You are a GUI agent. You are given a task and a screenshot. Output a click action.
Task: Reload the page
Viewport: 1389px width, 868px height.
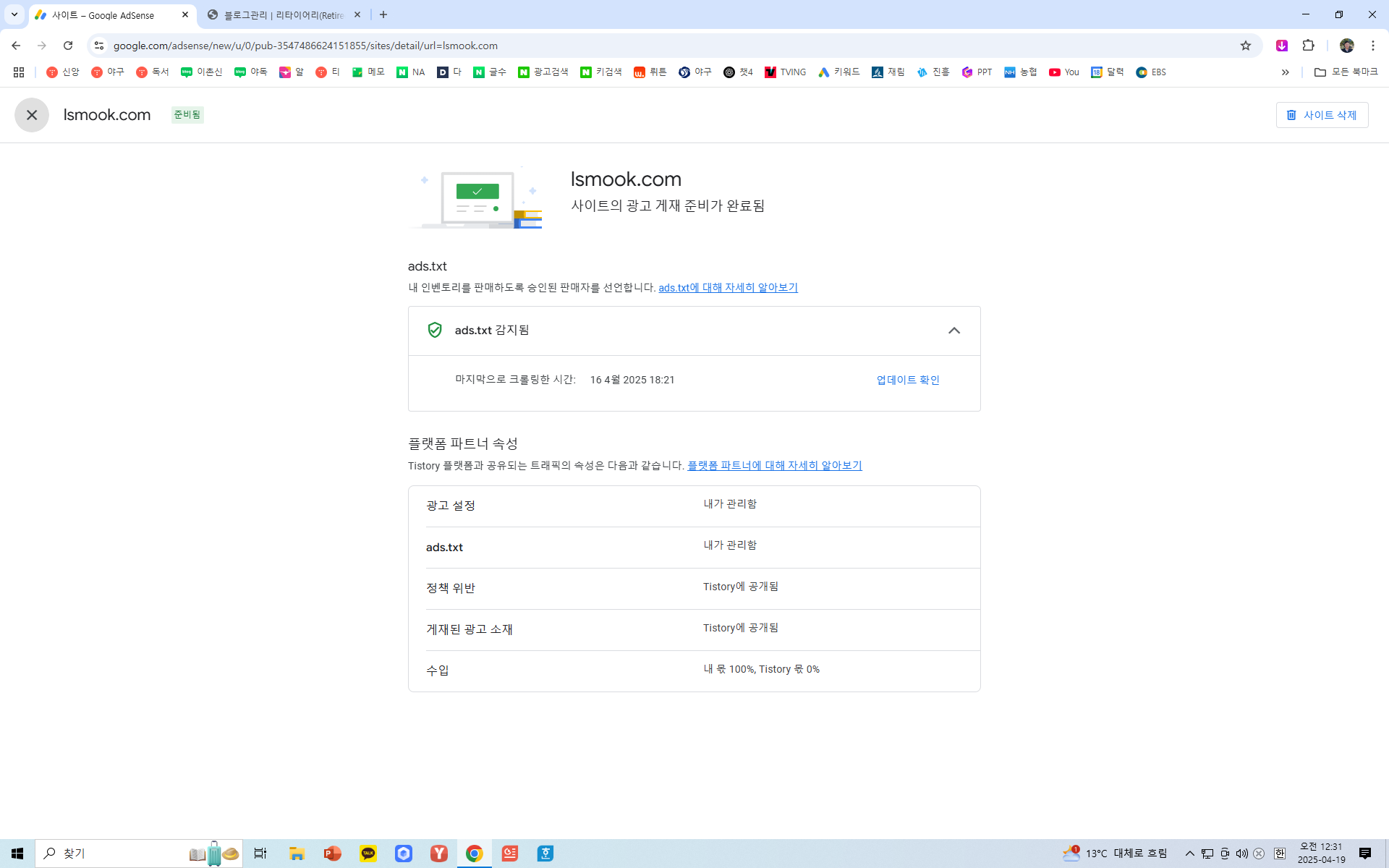tap(68, 46)
